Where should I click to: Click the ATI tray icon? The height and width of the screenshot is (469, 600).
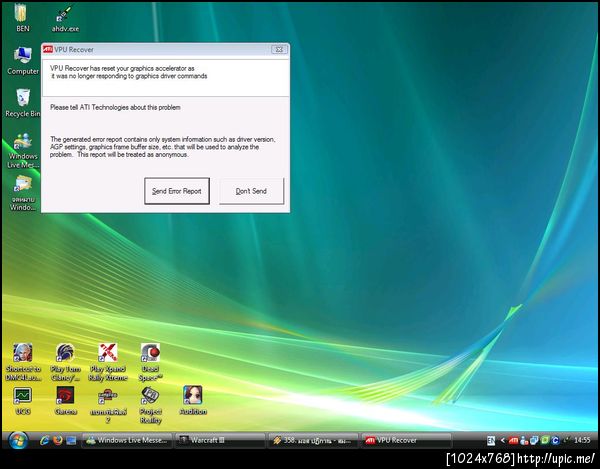513,440
